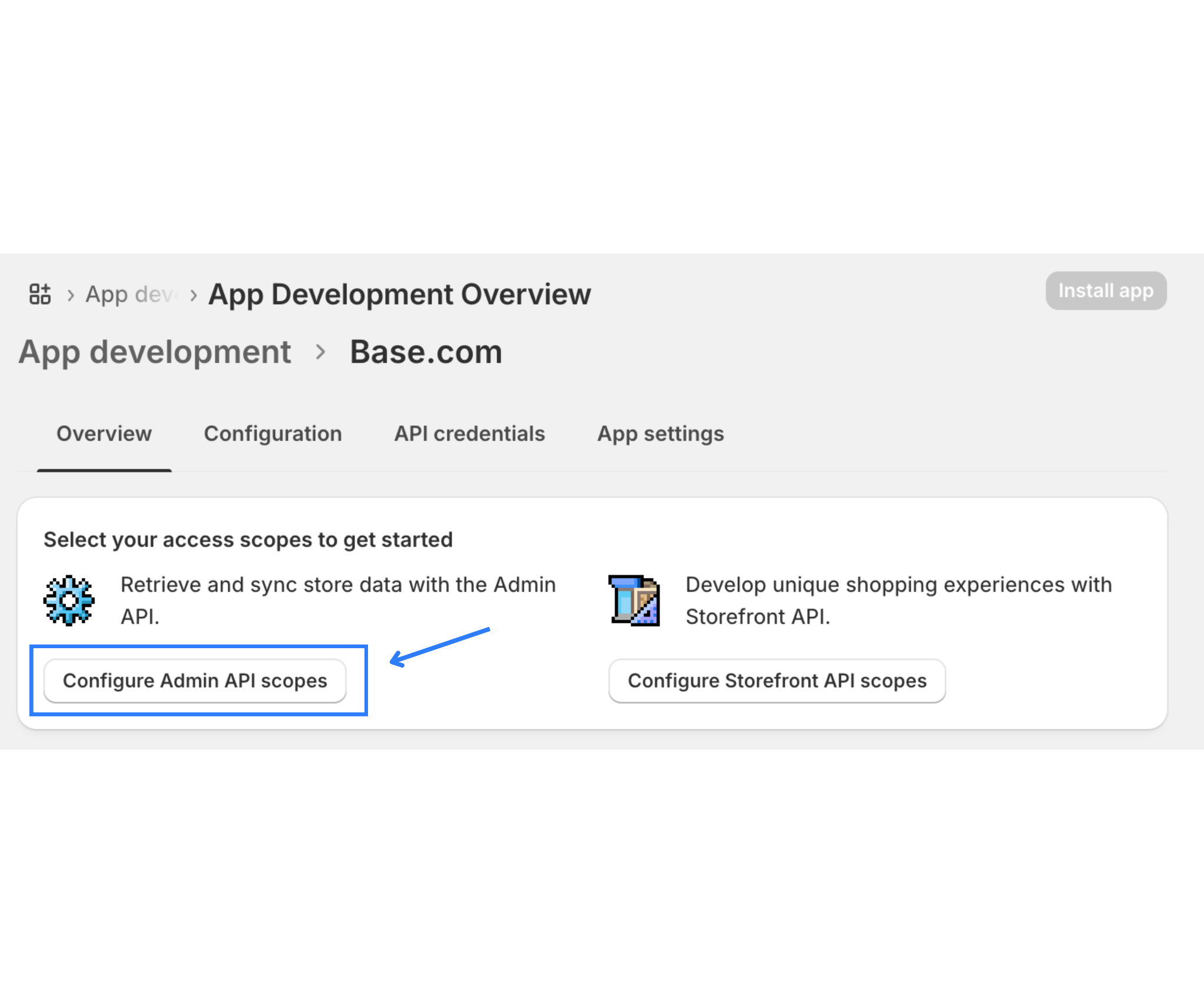The width and height of the screenshot is (1204, 1004).
Task: Go to the App settings tab
Action: (660, 433)
